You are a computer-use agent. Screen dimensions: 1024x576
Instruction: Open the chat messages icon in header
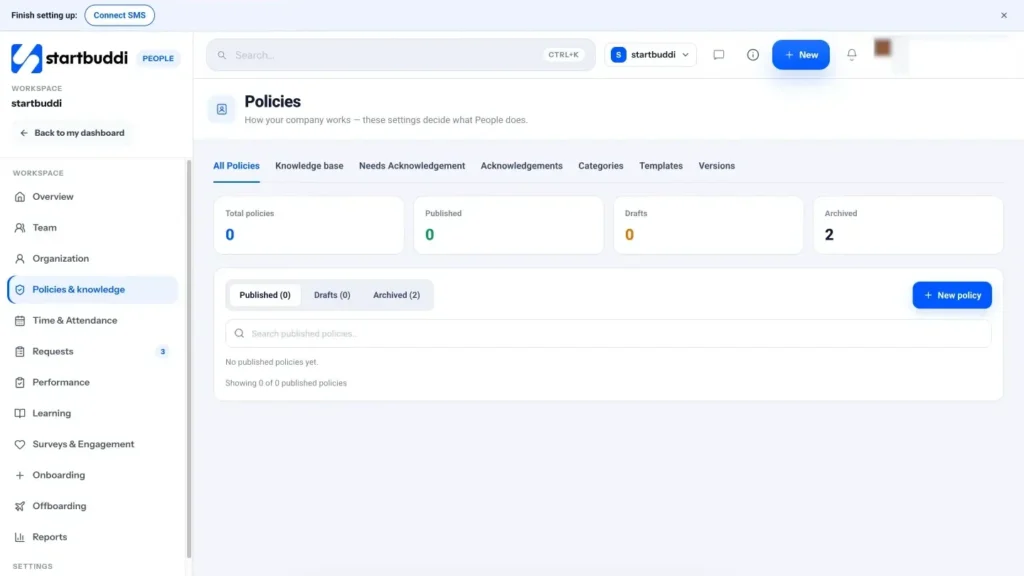[x=718, y=55]
